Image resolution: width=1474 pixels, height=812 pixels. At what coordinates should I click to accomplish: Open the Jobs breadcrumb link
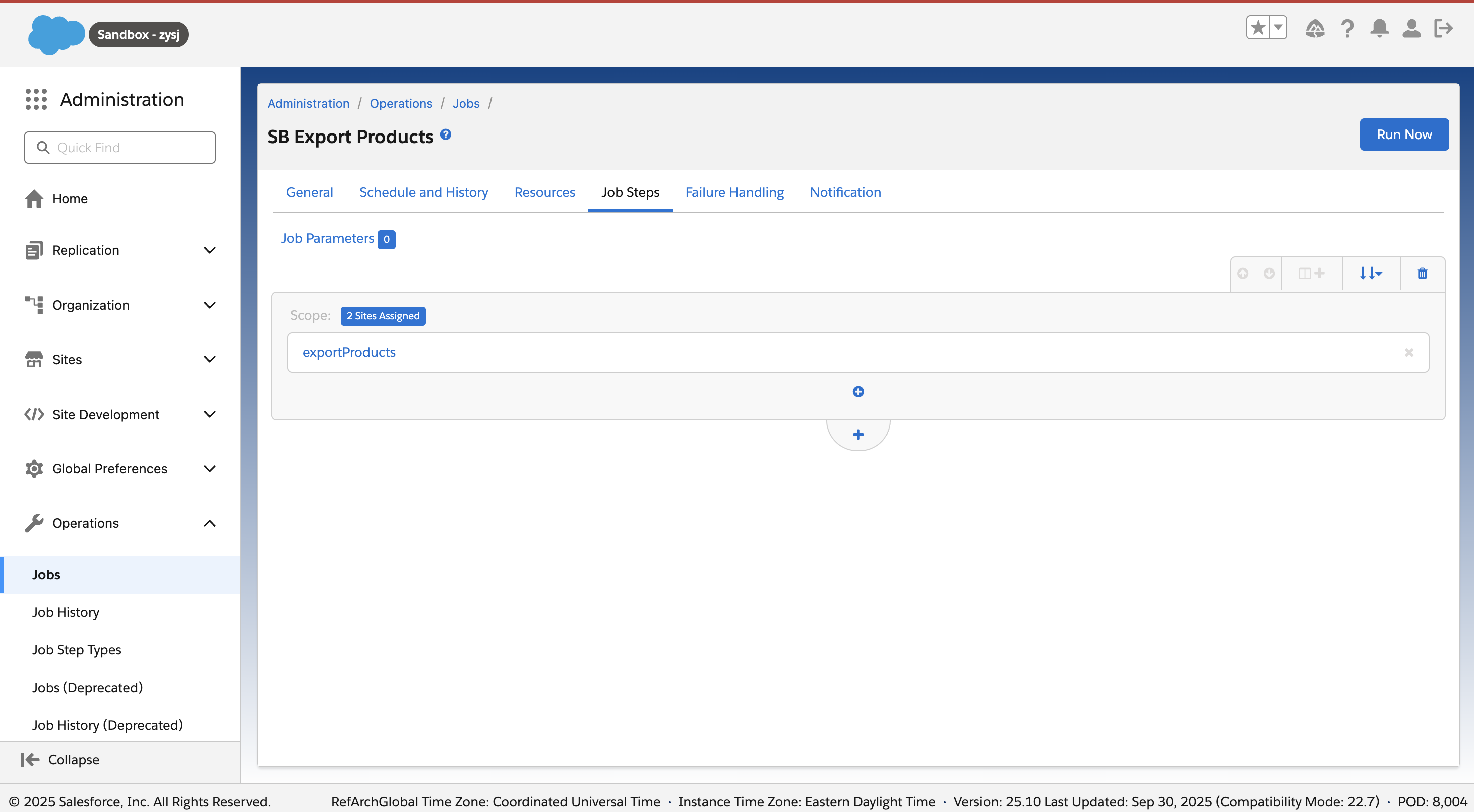(x=466, y=103)
